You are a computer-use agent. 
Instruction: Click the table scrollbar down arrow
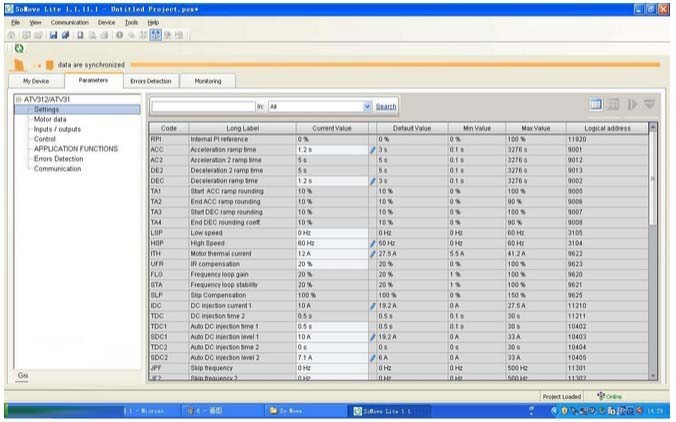tap(652, 376)
